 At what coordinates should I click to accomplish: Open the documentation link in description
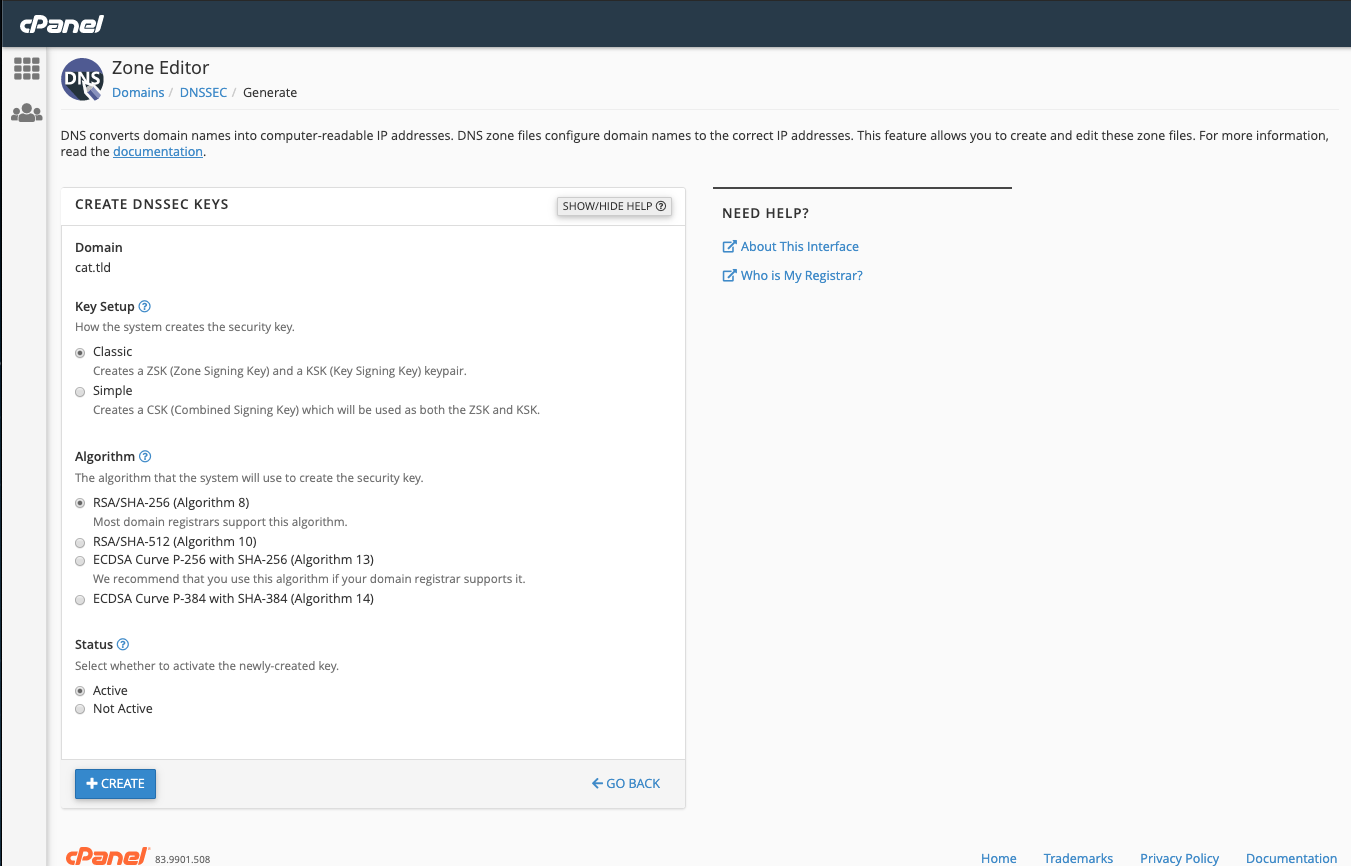click(x=158, y=152)
